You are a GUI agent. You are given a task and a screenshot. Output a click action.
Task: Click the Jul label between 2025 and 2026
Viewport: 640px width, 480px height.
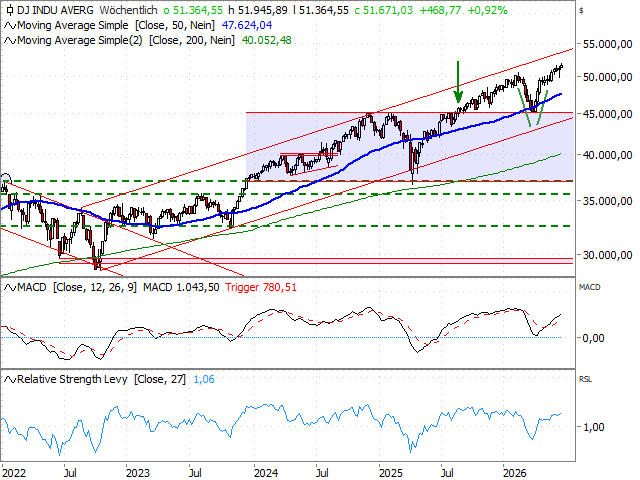pos(447,473)
